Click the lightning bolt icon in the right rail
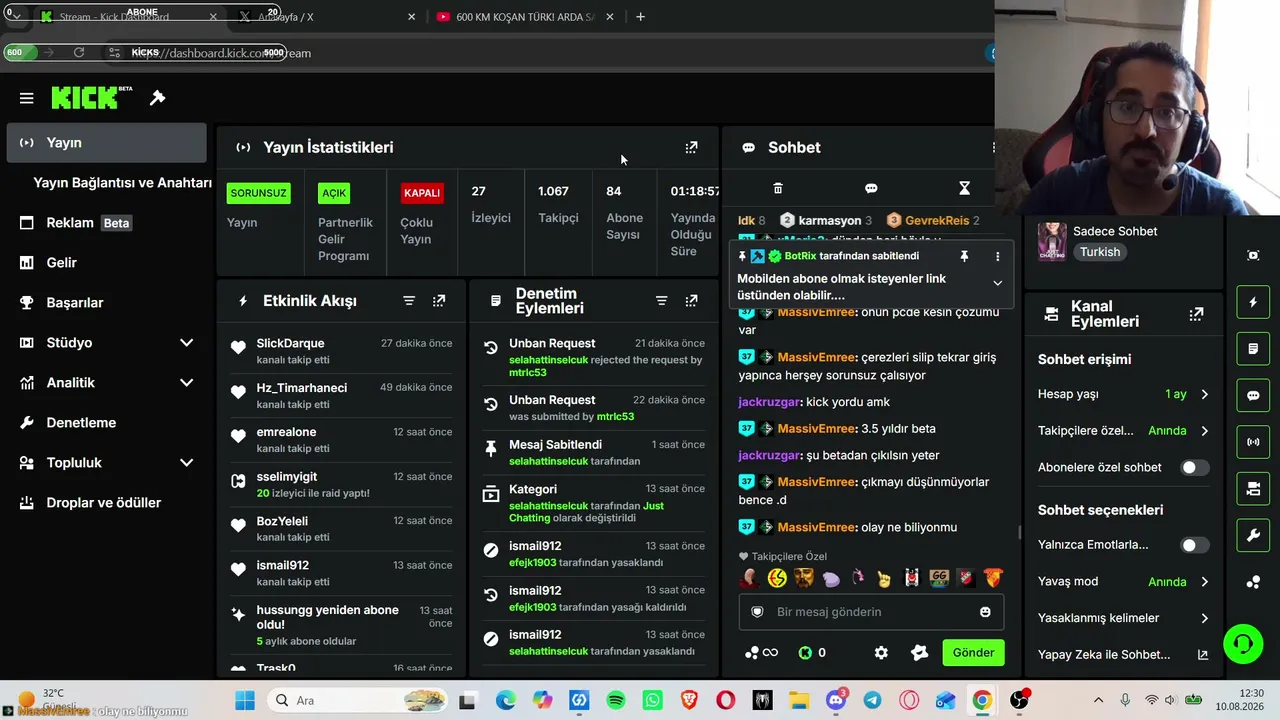The height and width of the screenshot is (720, 1280). coord(1253,302)
